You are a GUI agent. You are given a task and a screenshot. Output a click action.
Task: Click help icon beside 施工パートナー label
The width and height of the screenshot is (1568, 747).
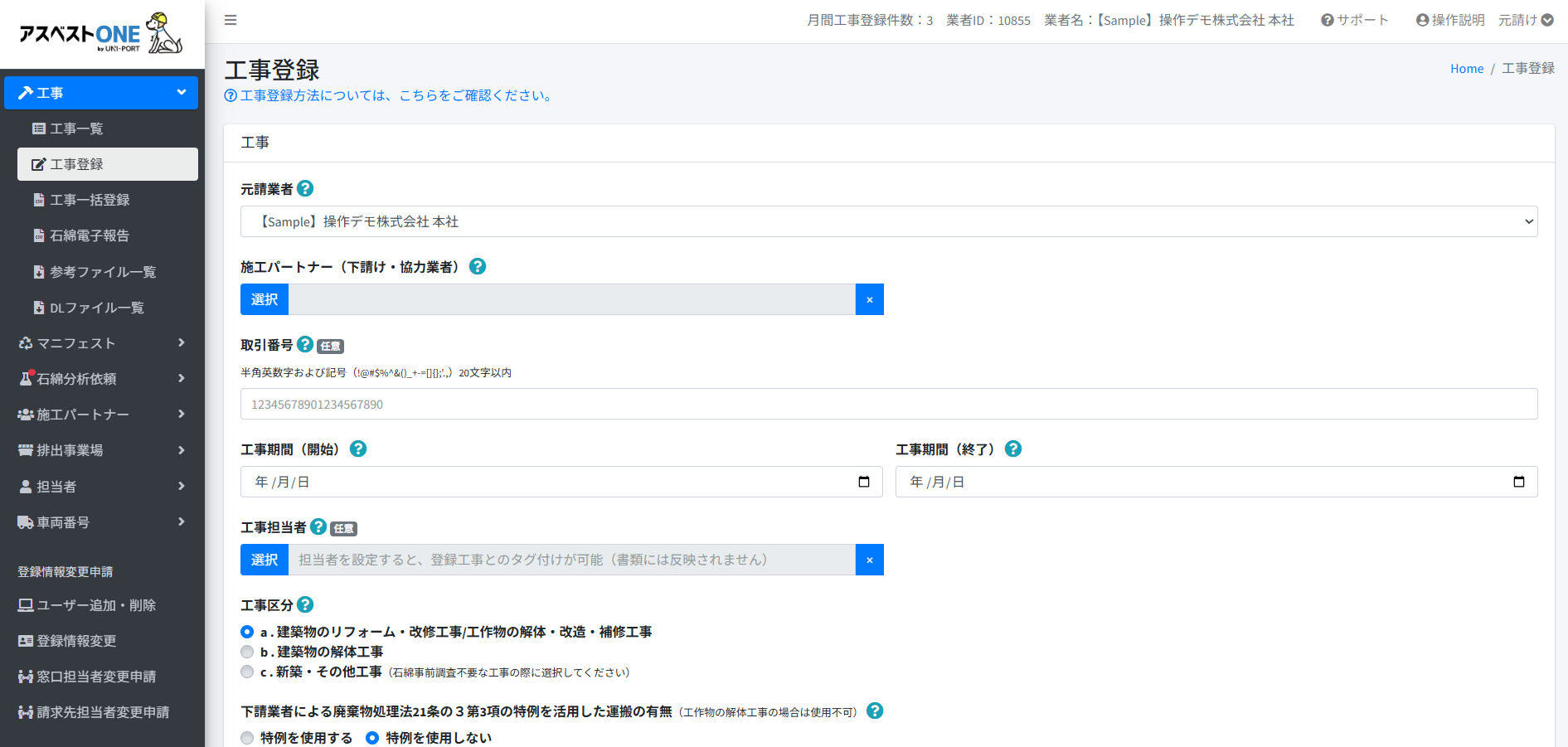(x=478, y=267)
